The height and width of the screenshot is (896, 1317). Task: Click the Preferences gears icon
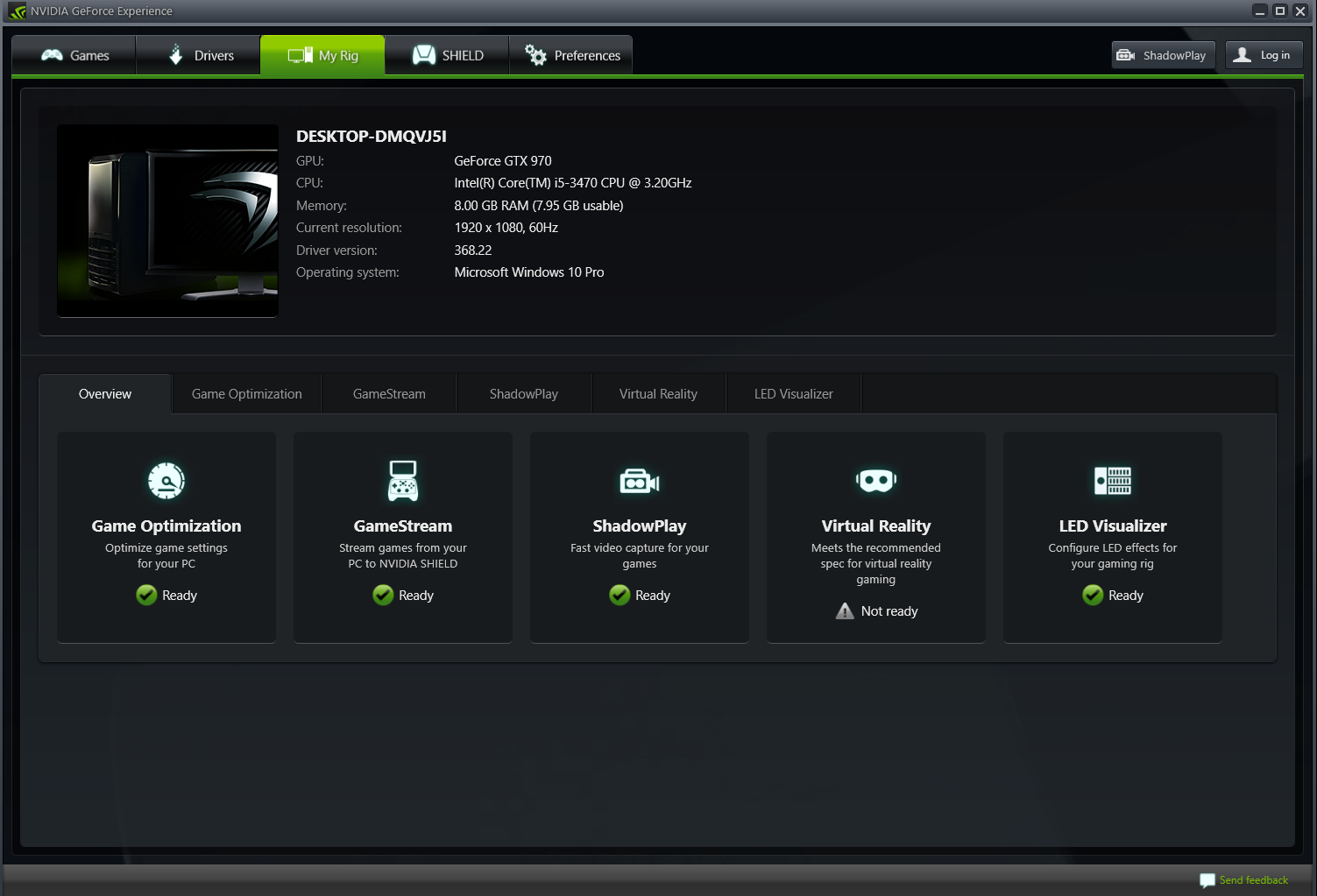(535, 55)
